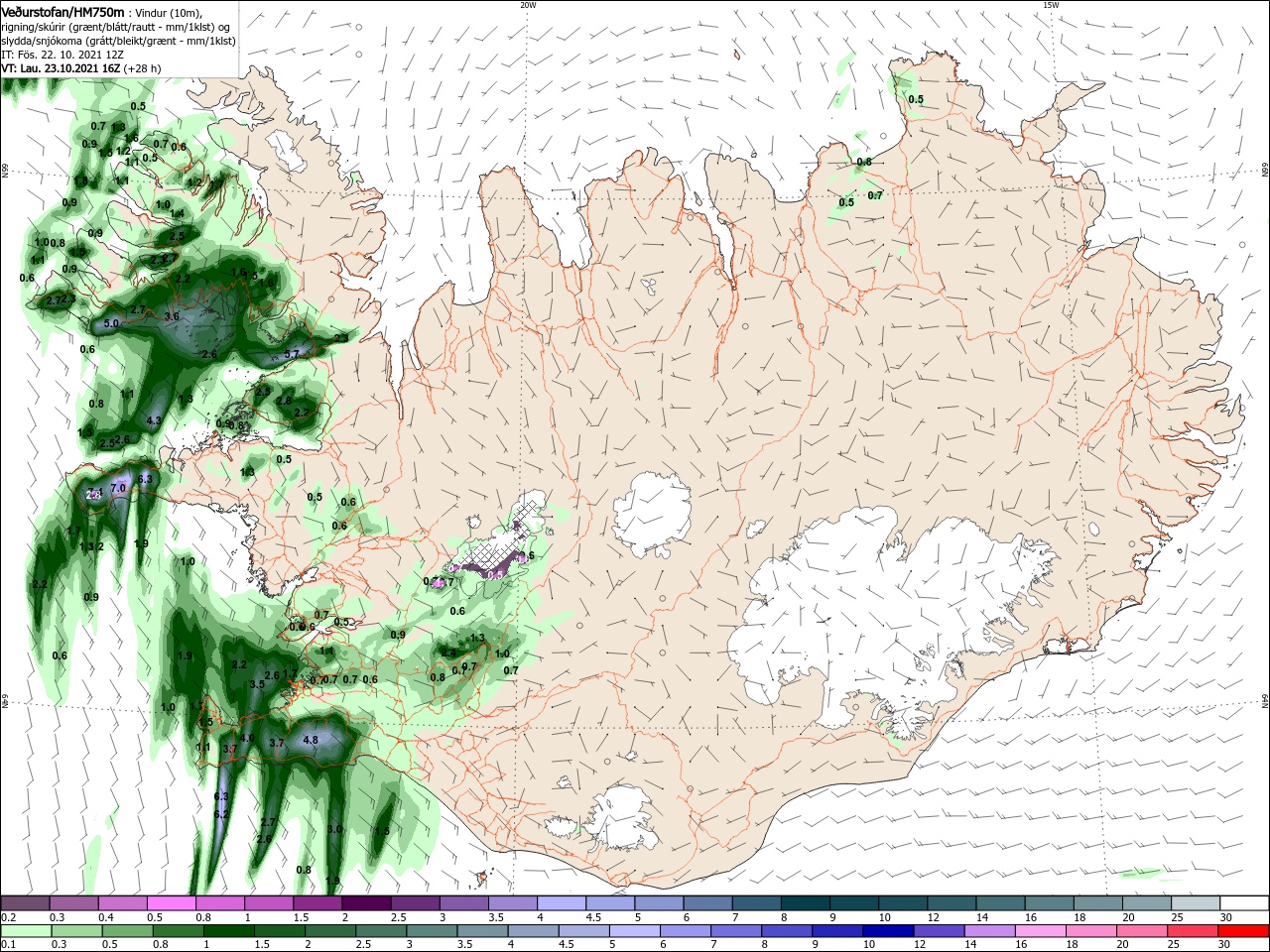This screenshot has width=1270, height=952.
Task: Select the rain legend swatch 25 to 30
Action: pyautogui.click(x=1192, y=931)
